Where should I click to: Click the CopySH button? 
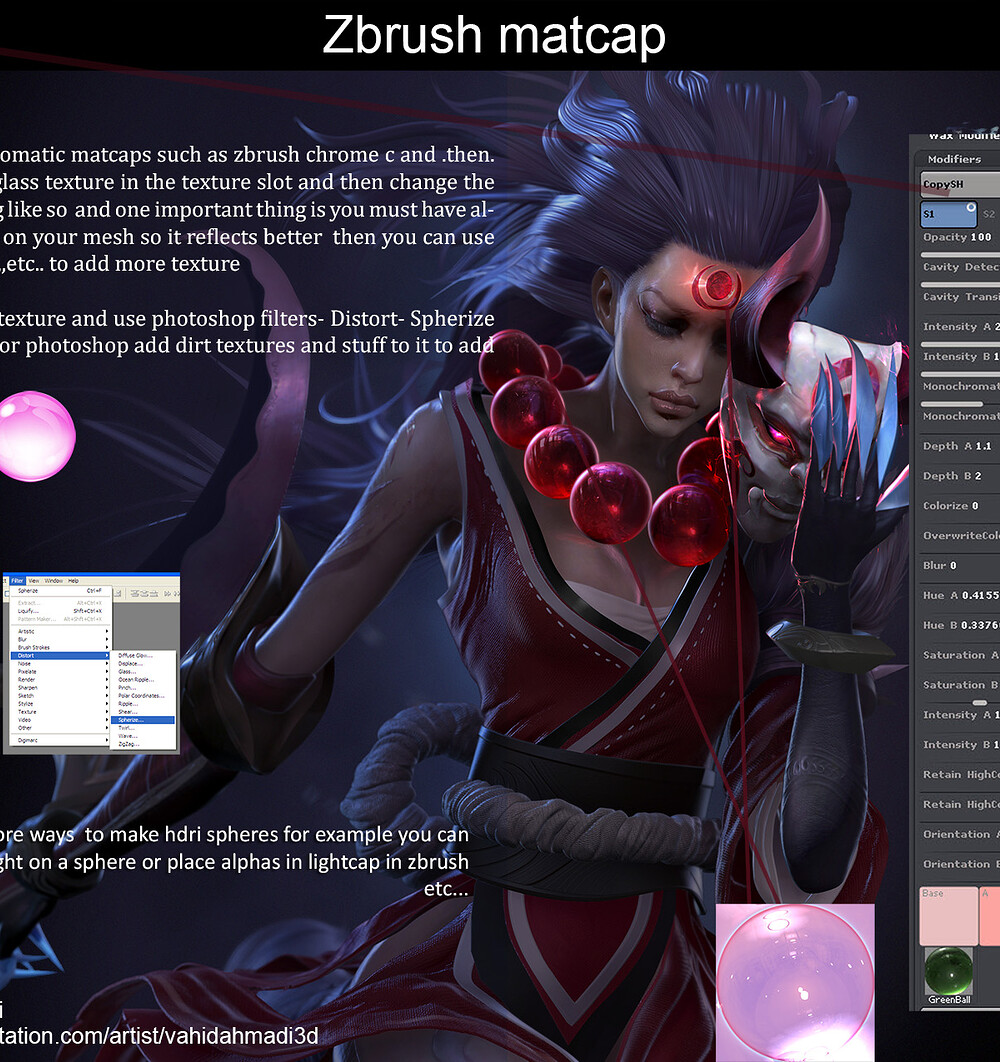tap(959, 184)
